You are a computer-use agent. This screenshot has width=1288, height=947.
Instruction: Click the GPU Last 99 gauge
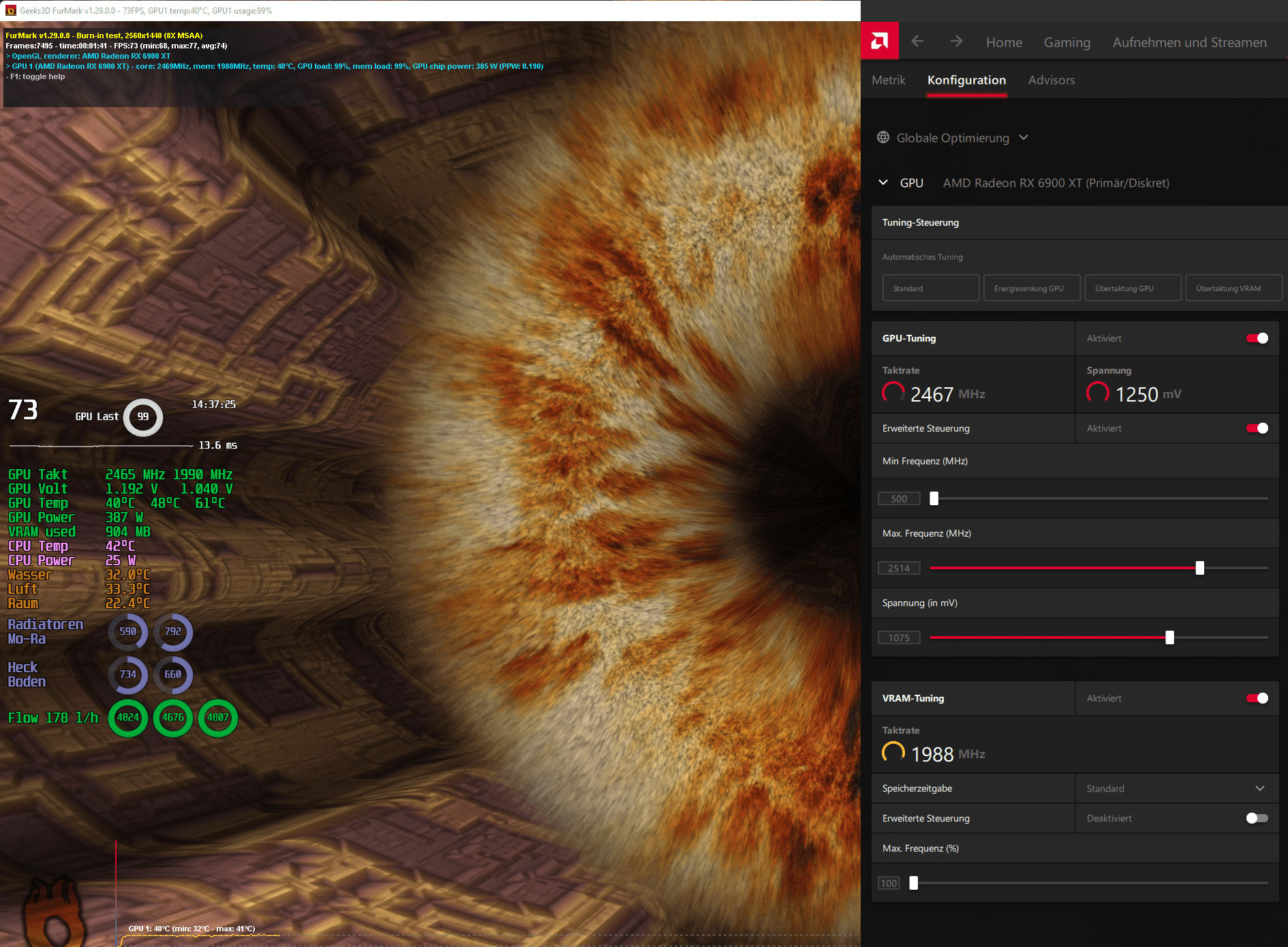point(143,417)
